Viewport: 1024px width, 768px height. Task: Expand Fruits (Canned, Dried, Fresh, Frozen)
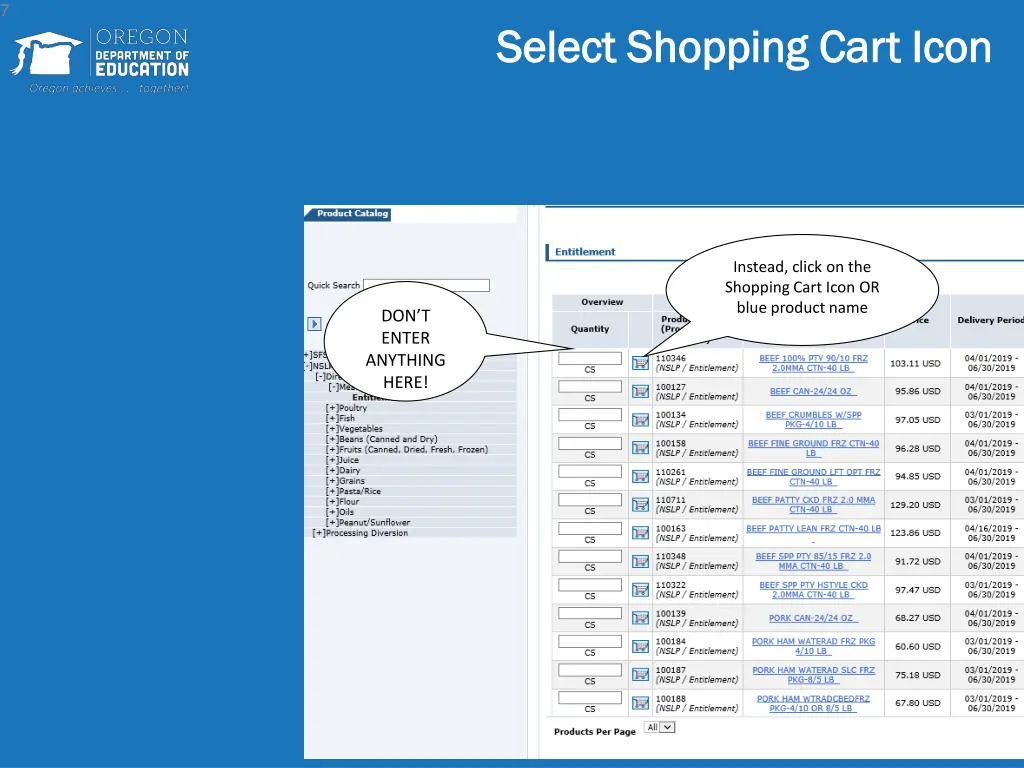(x=332, y=449)
